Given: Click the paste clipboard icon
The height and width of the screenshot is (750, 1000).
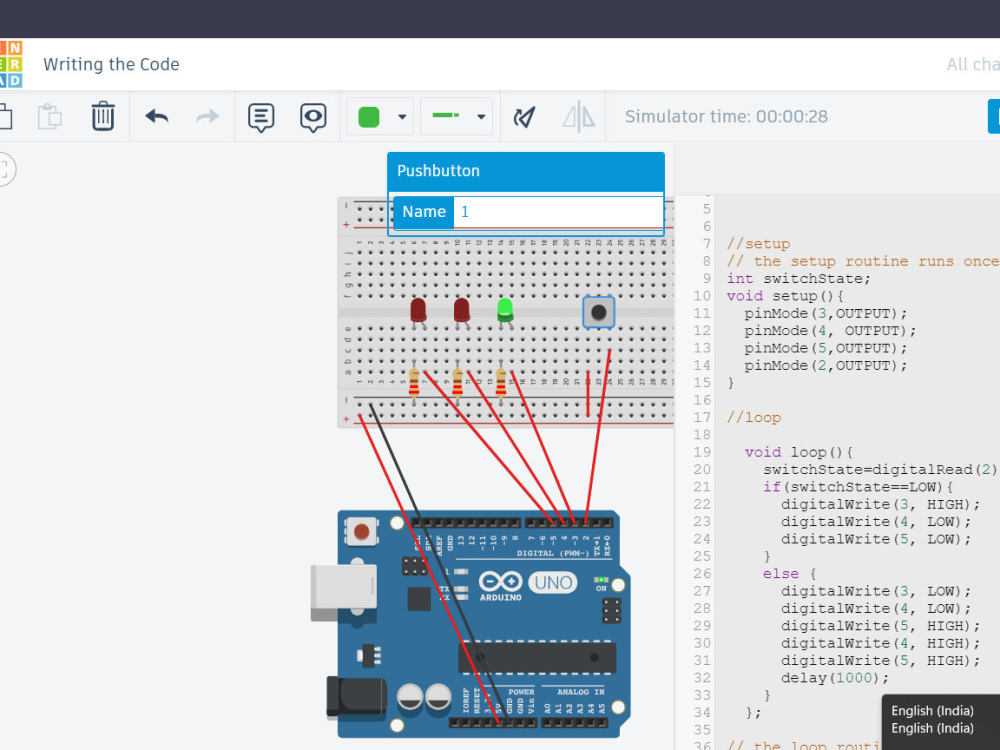Looking at the screenshot, I should pyautogui.click(x=50, y=117).
